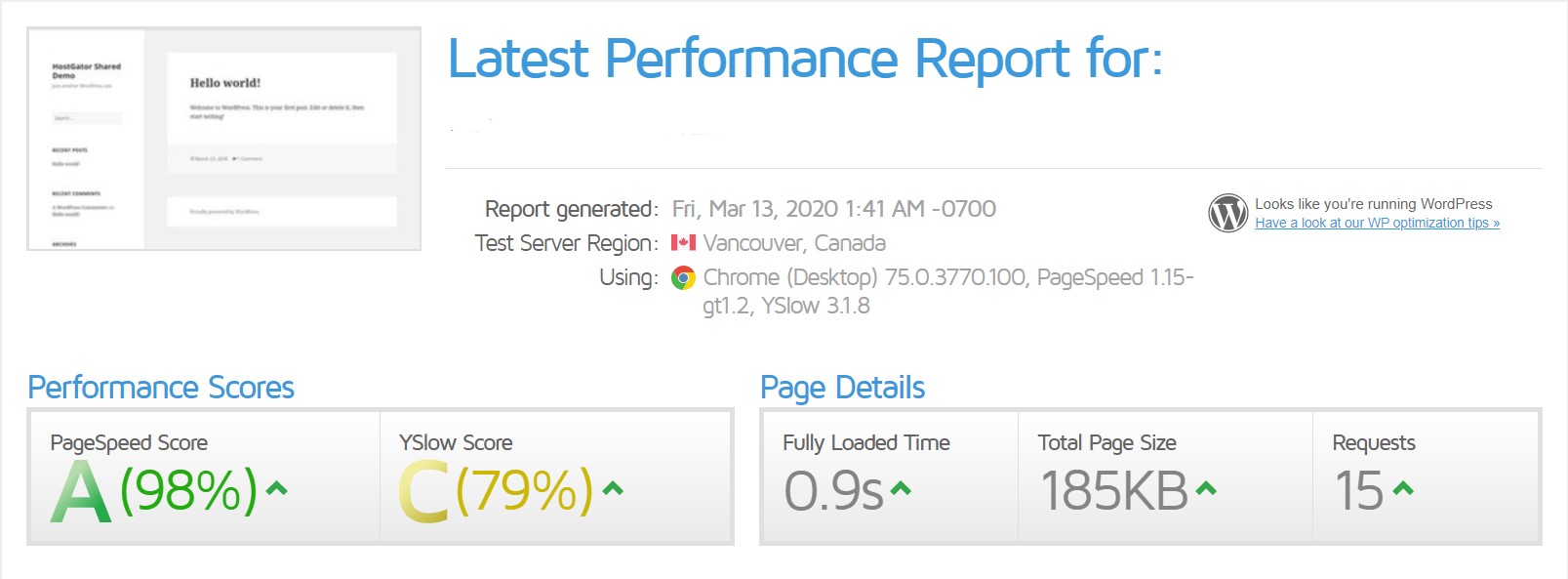Click the WordPress logo icon

coord(1227,213)
